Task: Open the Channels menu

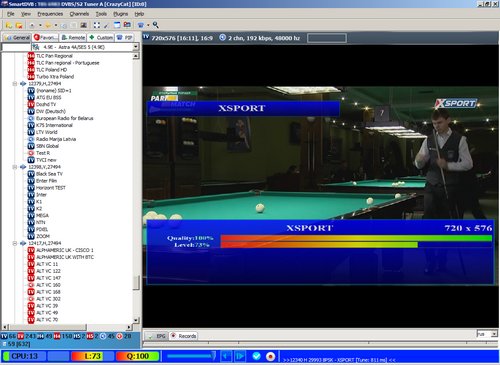Action: point(79,14)
